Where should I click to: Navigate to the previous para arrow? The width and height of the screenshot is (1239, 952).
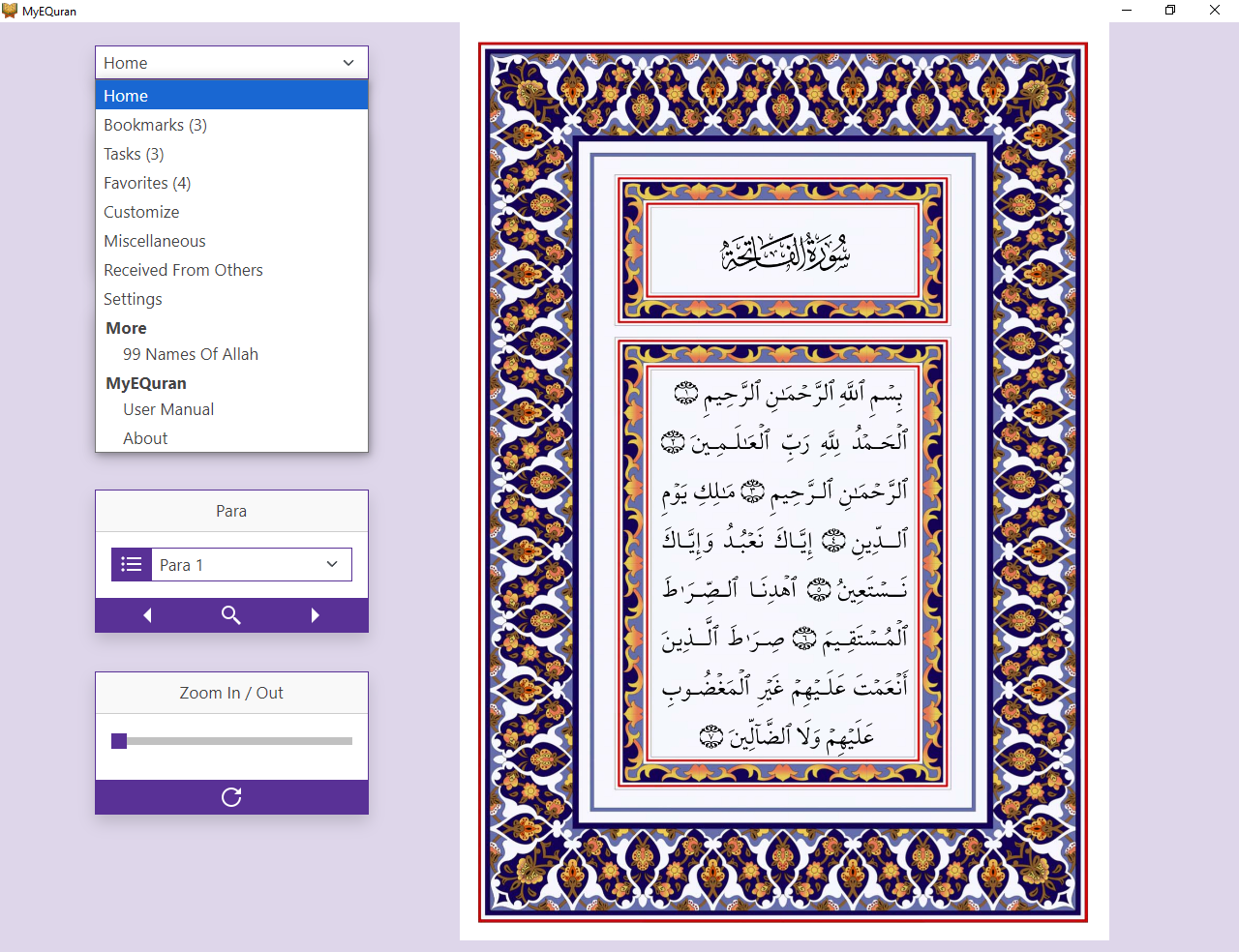[147, 614]
